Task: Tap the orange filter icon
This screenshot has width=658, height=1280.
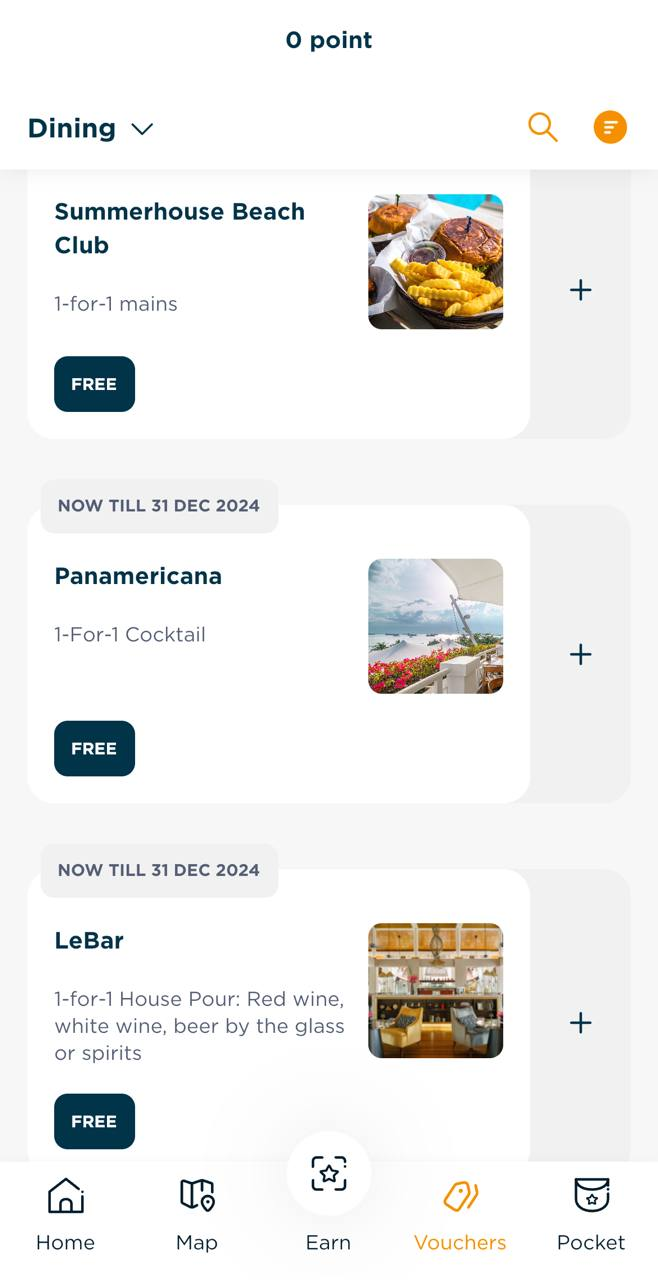Action: tap(610, 127)
